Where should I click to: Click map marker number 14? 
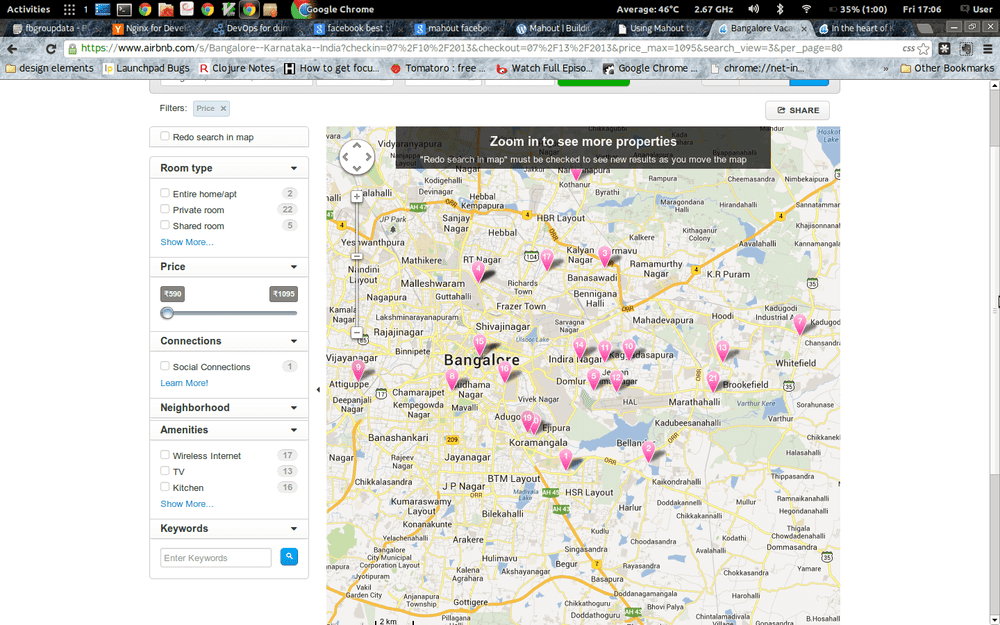coord(579,348)
